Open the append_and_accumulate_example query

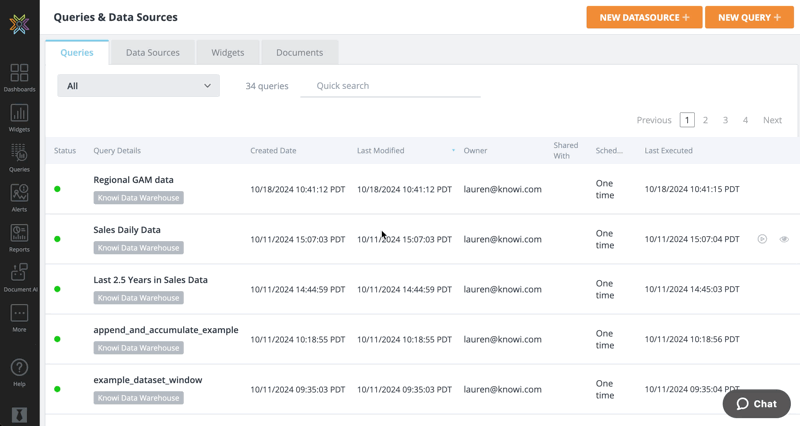click(x=166, y=330)
